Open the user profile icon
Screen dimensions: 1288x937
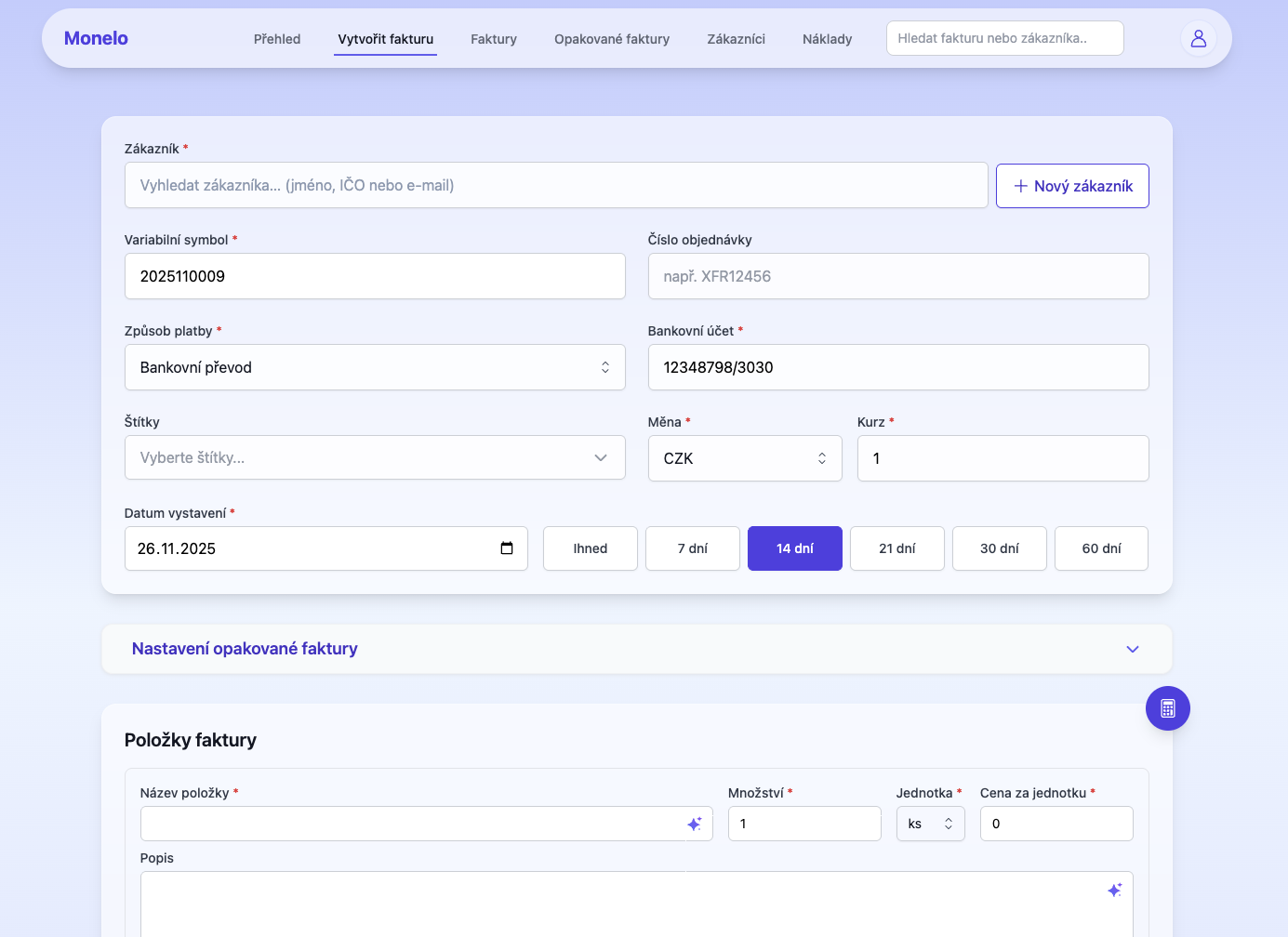1198,38
